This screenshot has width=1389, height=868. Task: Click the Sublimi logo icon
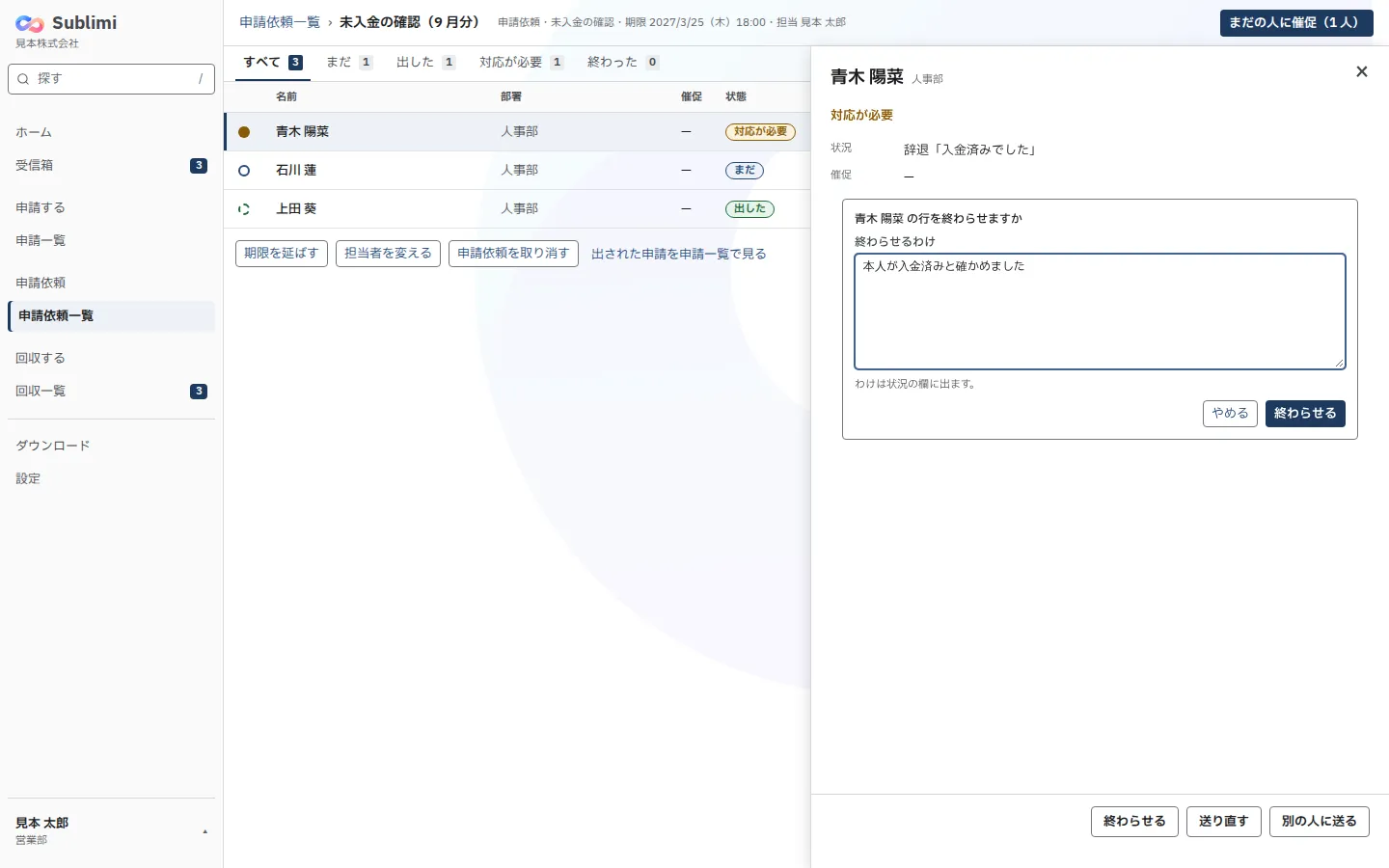[x=30, y=24]
